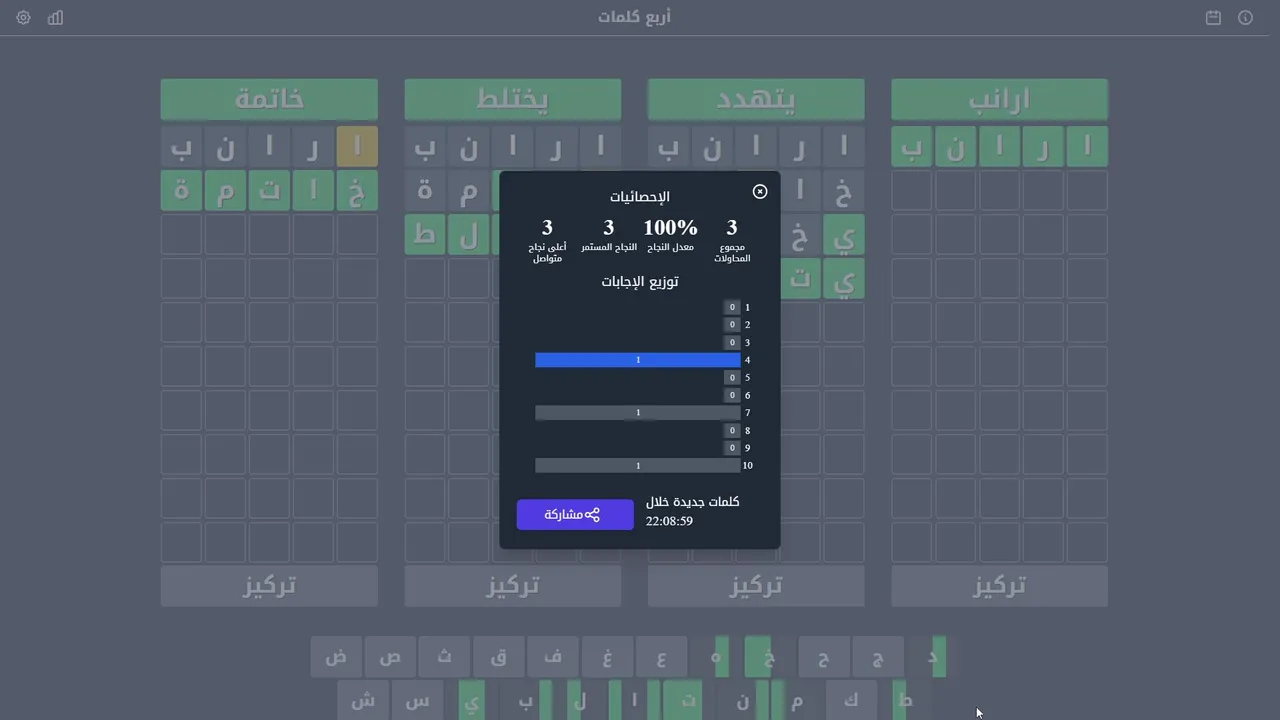Click the solved word header يختلط
This screenshot has height=720, width=1280.
512,99
